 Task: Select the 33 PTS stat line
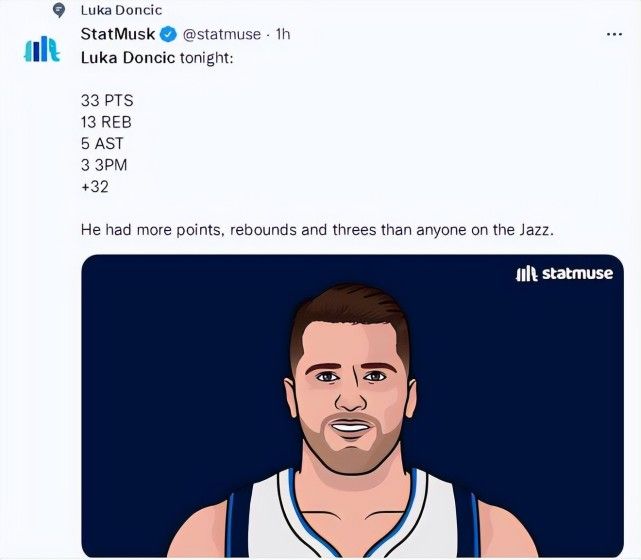point(106,101)
